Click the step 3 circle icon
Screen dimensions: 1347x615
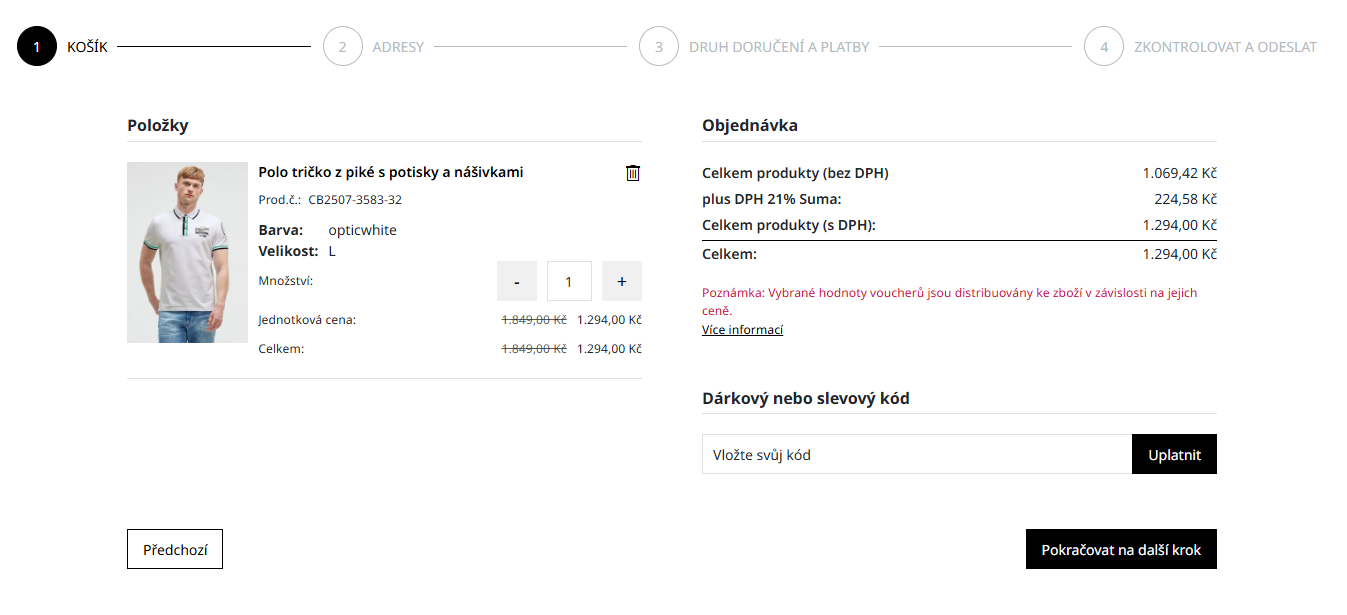point(659,46)
